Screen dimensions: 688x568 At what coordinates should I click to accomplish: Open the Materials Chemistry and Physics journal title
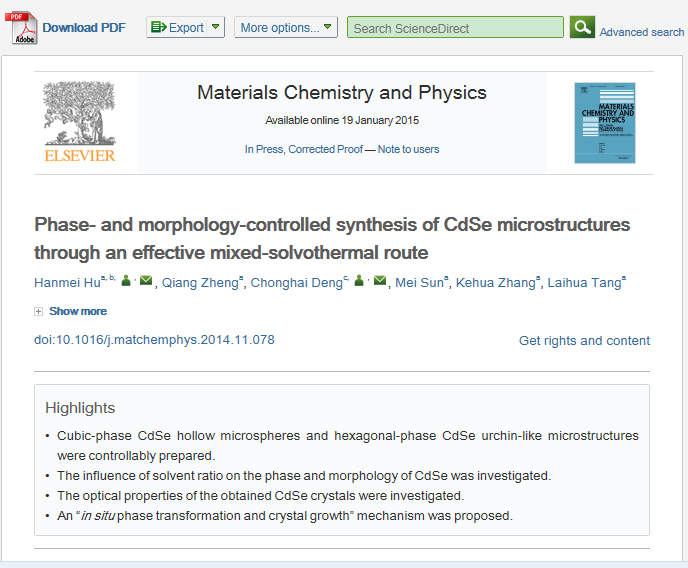coord(342,93)
